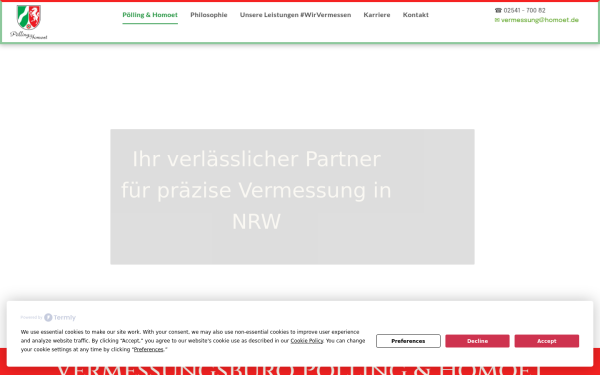Click the Pölling & Homoet coat-of-arms logo
600x375 pixels.
coord(29,22)
